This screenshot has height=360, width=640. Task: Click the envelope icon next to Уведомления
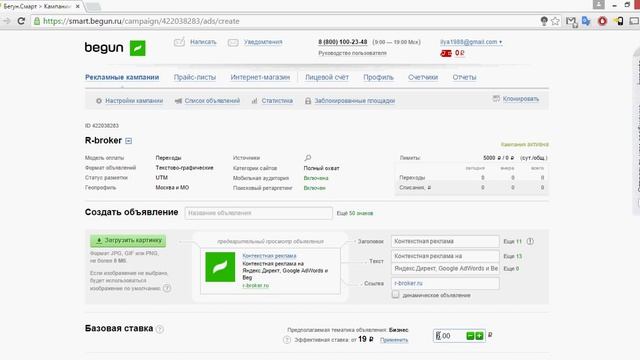click(233, 42)
